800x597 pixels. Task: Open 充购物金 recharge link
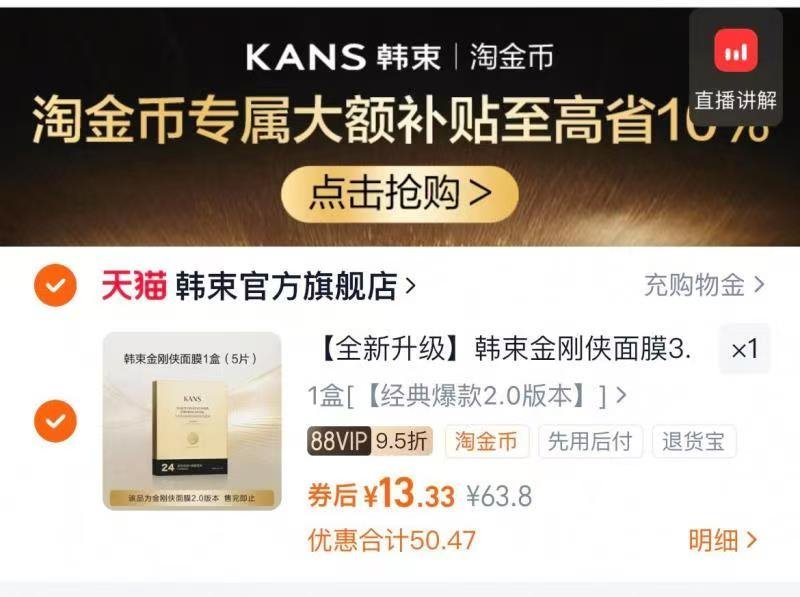pyautogui.click(x=704, y=285)
